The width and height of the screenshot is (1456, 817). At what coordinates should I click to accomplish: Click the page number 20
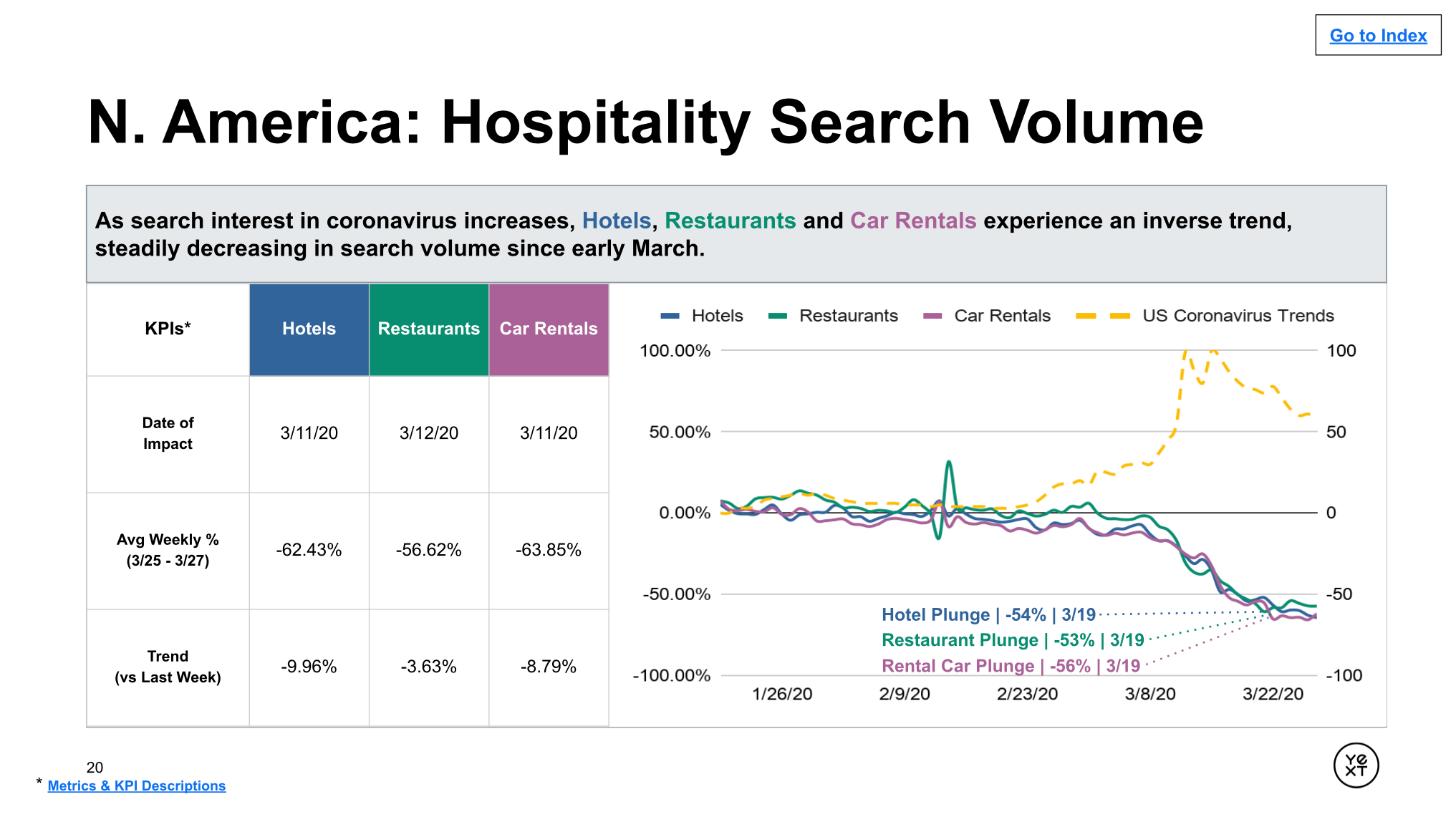click(95, 768)
